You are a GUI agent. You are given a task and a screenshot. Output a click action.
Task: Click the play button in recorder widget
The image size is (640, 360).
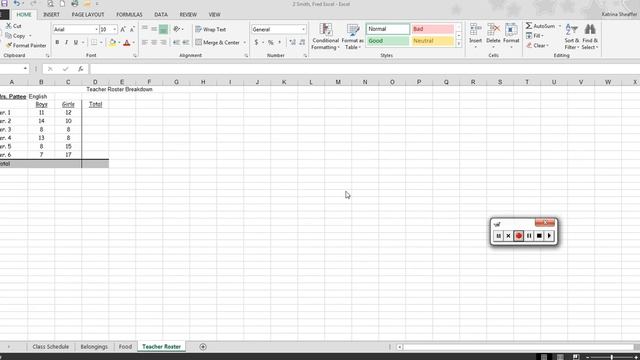click(549, 236)
